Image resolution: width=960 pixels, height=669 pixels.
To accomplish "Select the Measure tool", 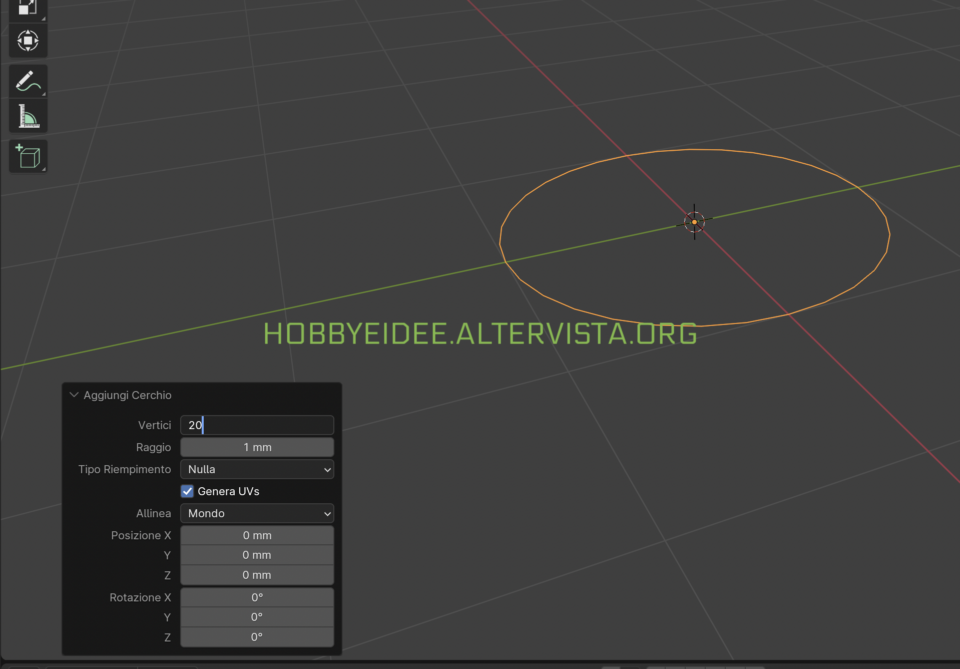I will tap(28, 116).
